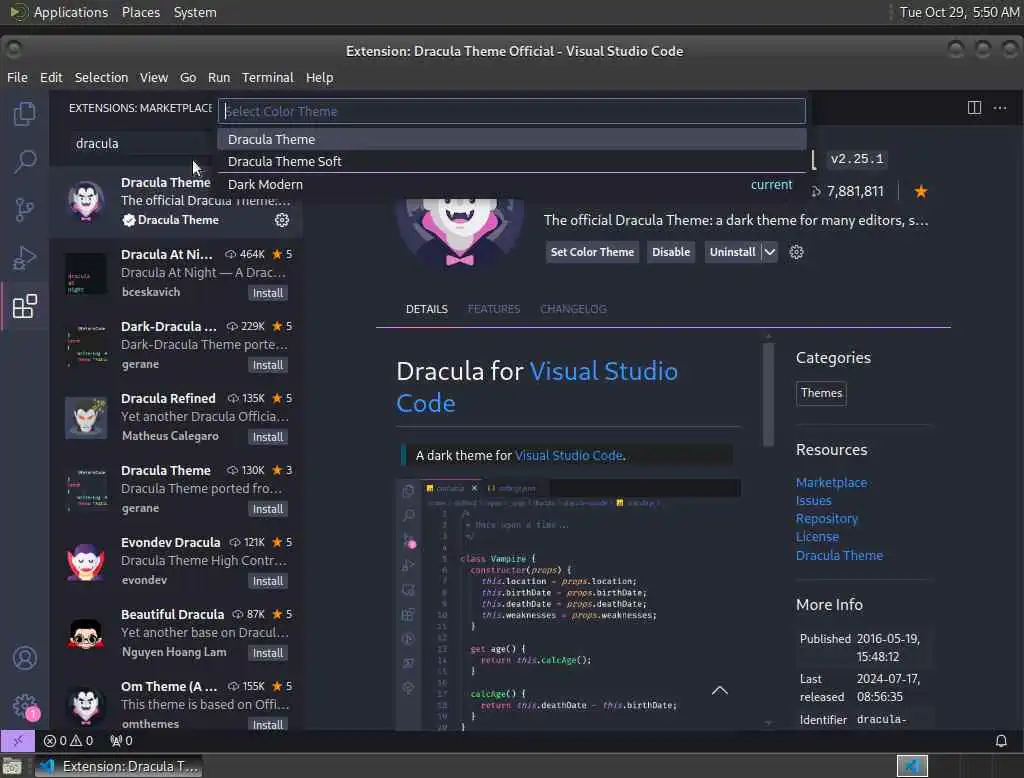The width and height of the screenshot is (1024, 778).
Task: Open the show desktop icon in taskbar
Action: 12,766
